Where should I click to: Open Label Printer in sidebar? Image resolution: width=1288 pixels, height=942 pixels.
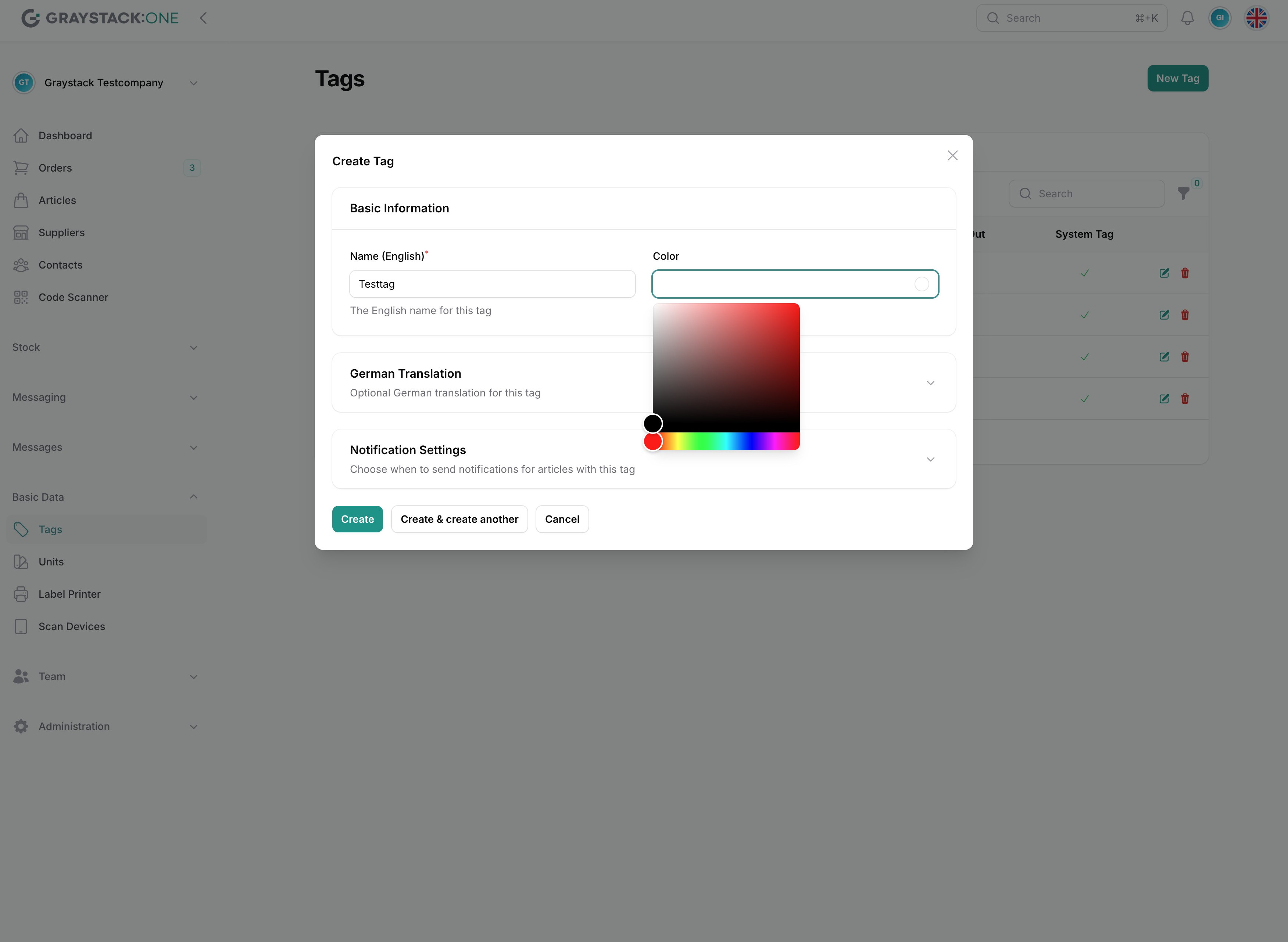[x=69, y=594]
